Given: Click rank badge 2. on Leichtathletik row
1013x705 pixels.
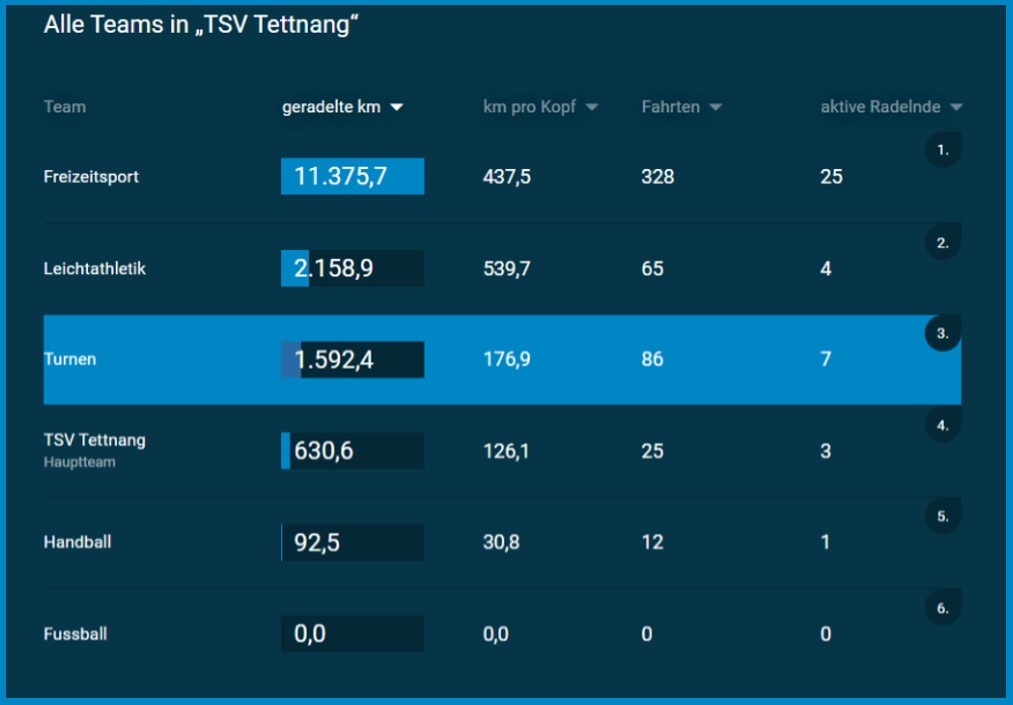Looking at the screenshot, I should tap(943, 242).
